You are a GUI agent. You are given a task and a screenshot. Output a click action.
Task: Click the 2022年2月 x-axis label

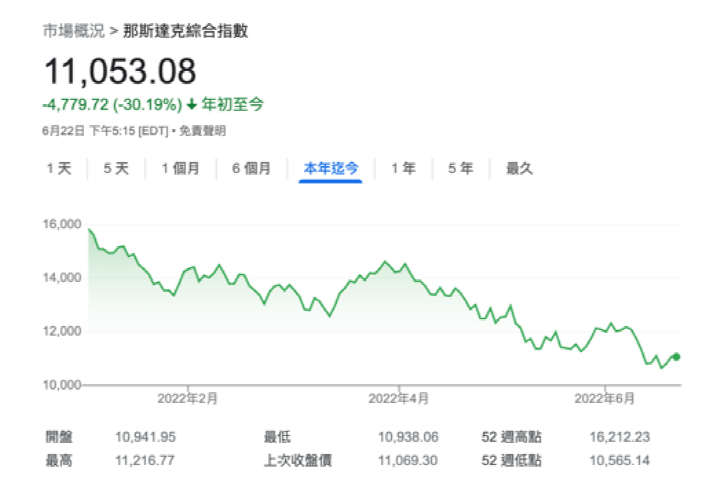187,398
